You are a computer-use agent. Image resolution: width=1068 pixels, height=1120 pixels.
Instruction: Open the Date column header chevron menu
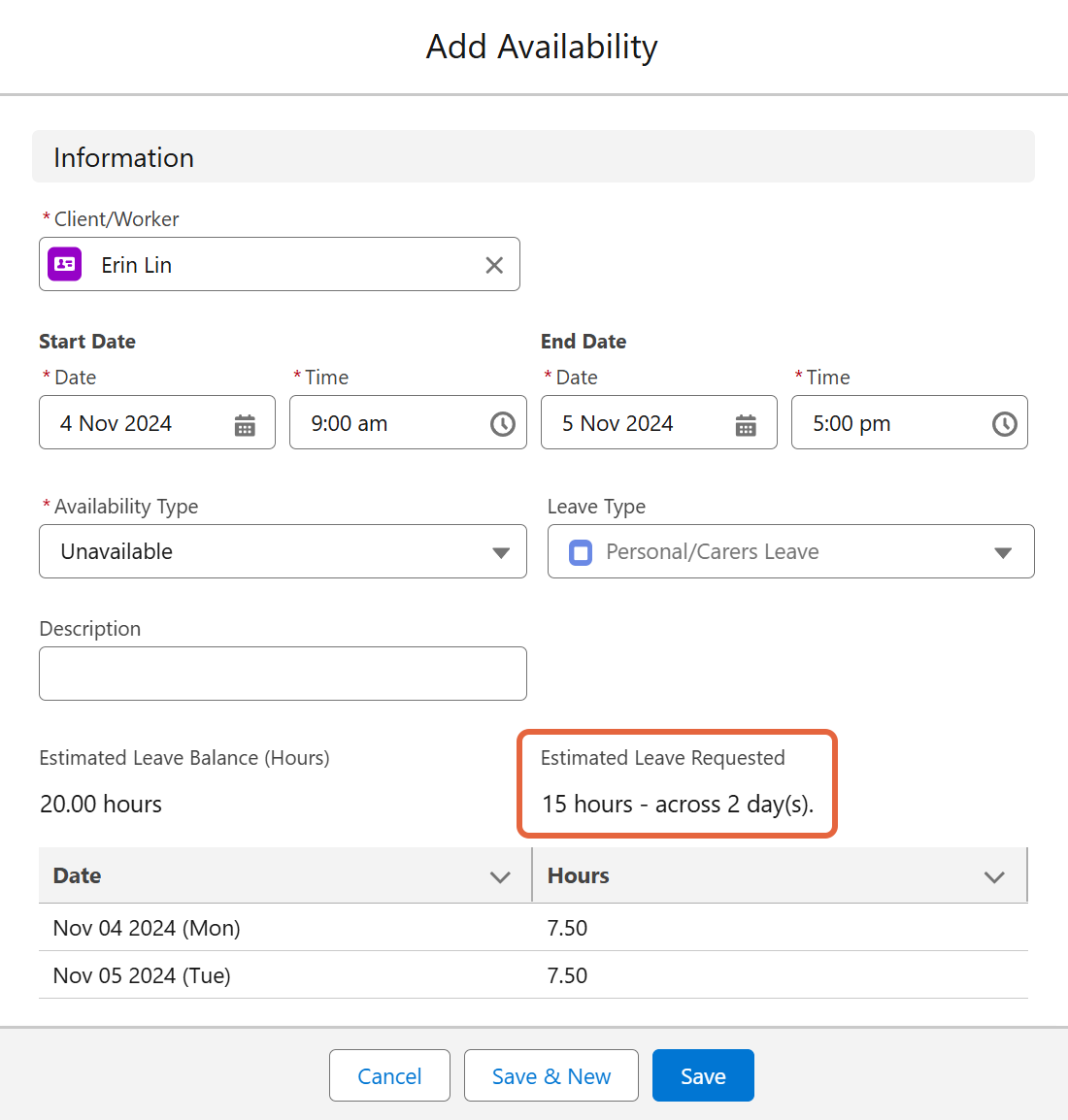click(500, 876)
